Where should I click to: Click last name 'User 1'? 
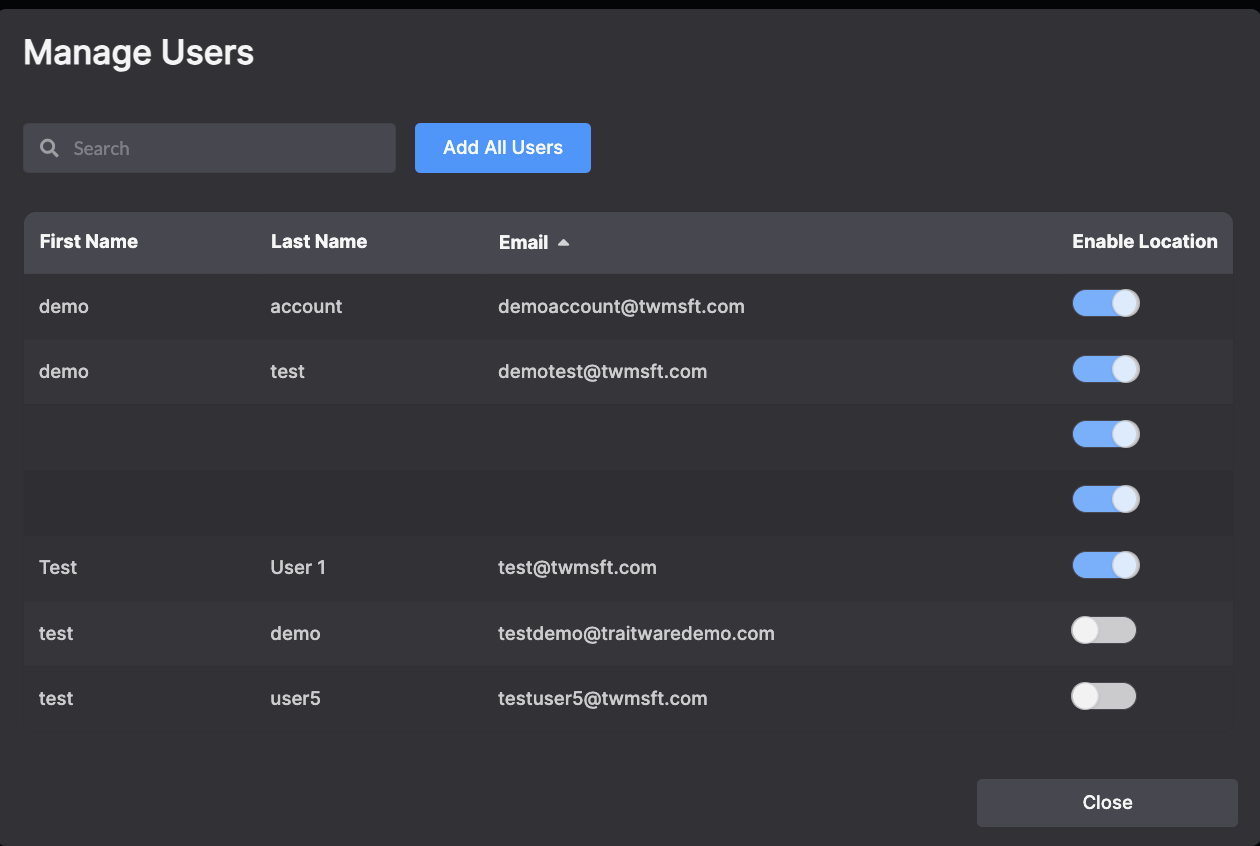click(298, 568)
